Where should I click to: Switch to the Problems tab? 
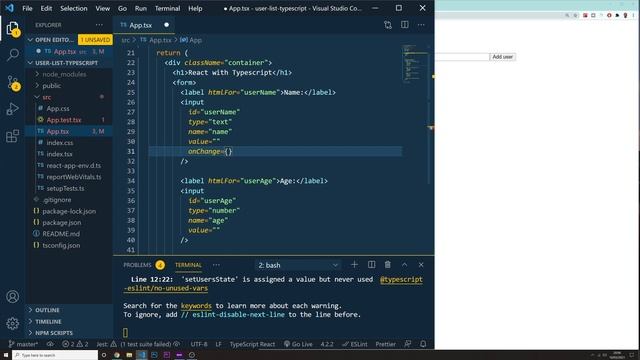(x=137, y=265)
